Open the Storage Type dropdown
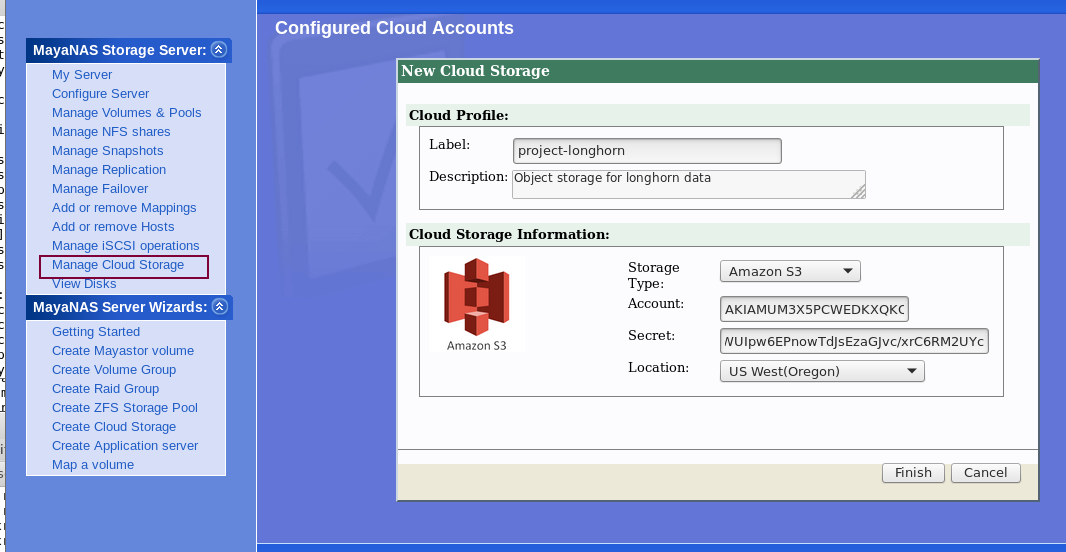The image size is (1066, 552). [790, 271]
